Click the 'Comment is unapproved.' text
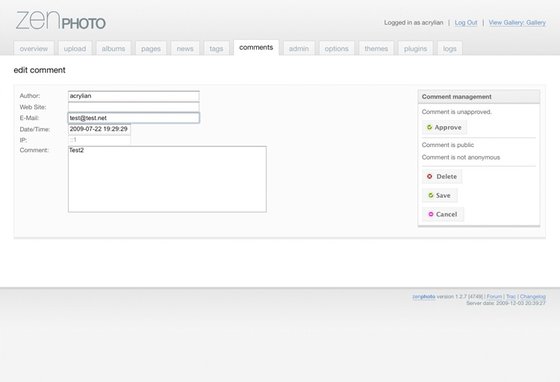The image size is (560, 382). [x=457, y=112]
